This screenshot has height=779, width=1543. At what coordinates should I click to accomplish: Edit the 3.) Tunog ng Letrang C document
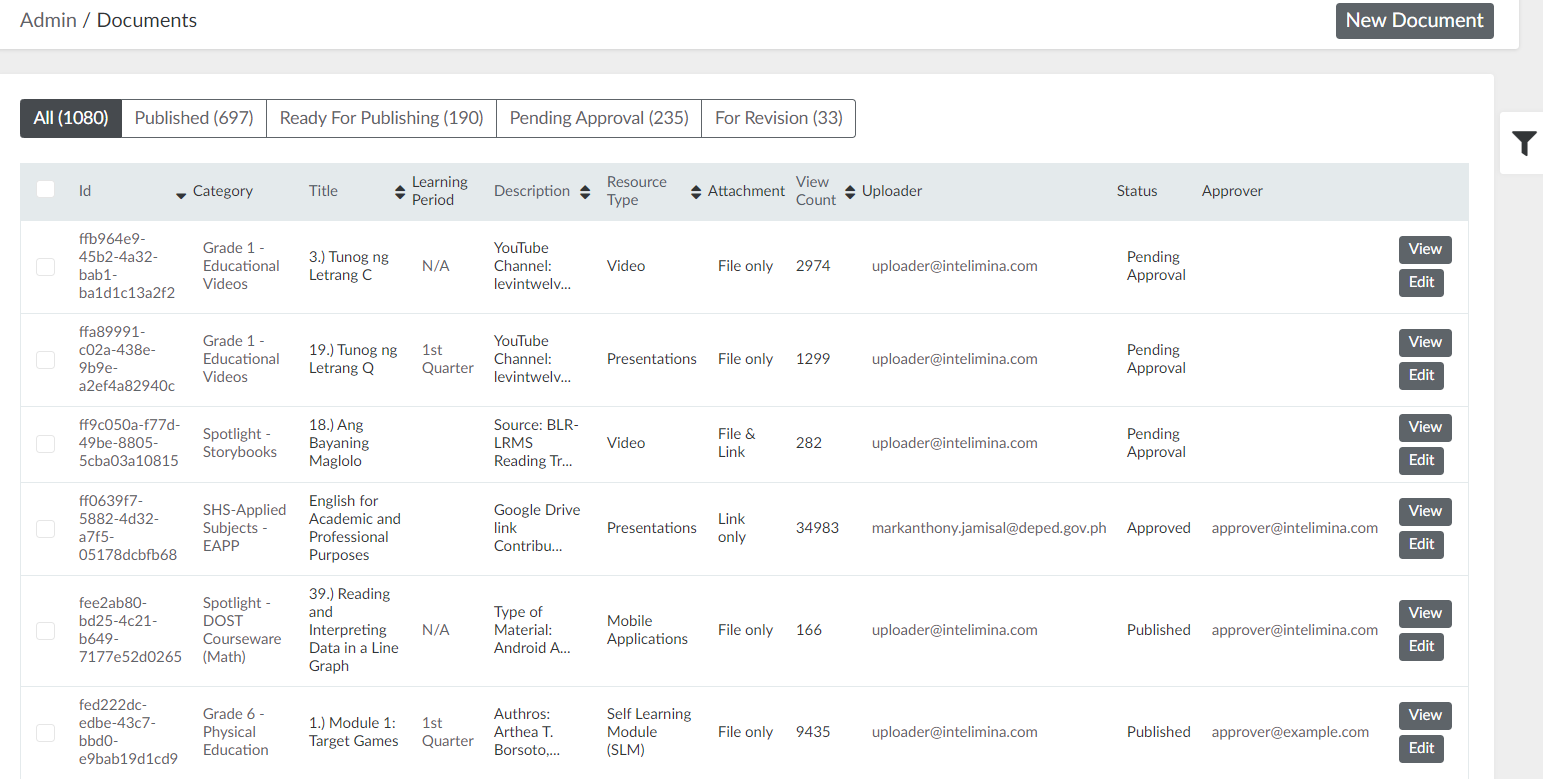pyautogui.click(x=1421, y=283)
